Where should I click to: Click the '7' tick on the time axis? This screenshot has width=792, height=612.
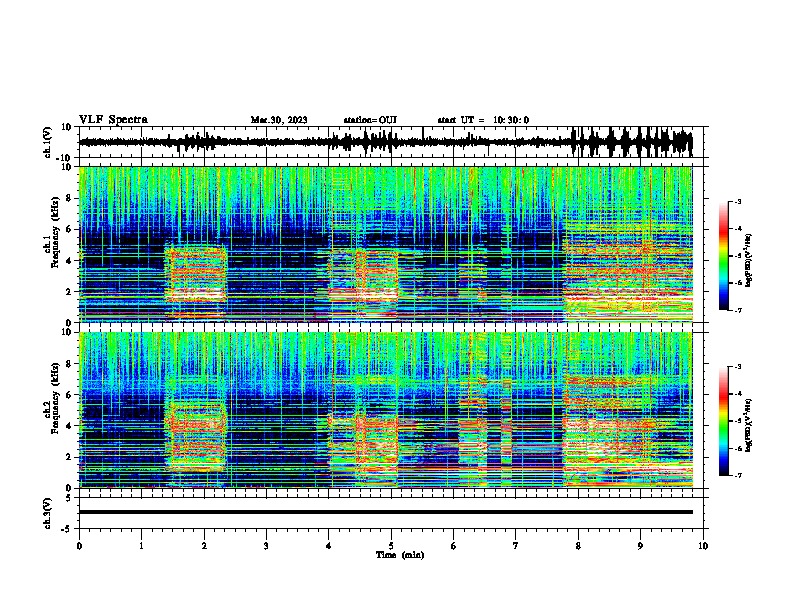click(516, 546)
